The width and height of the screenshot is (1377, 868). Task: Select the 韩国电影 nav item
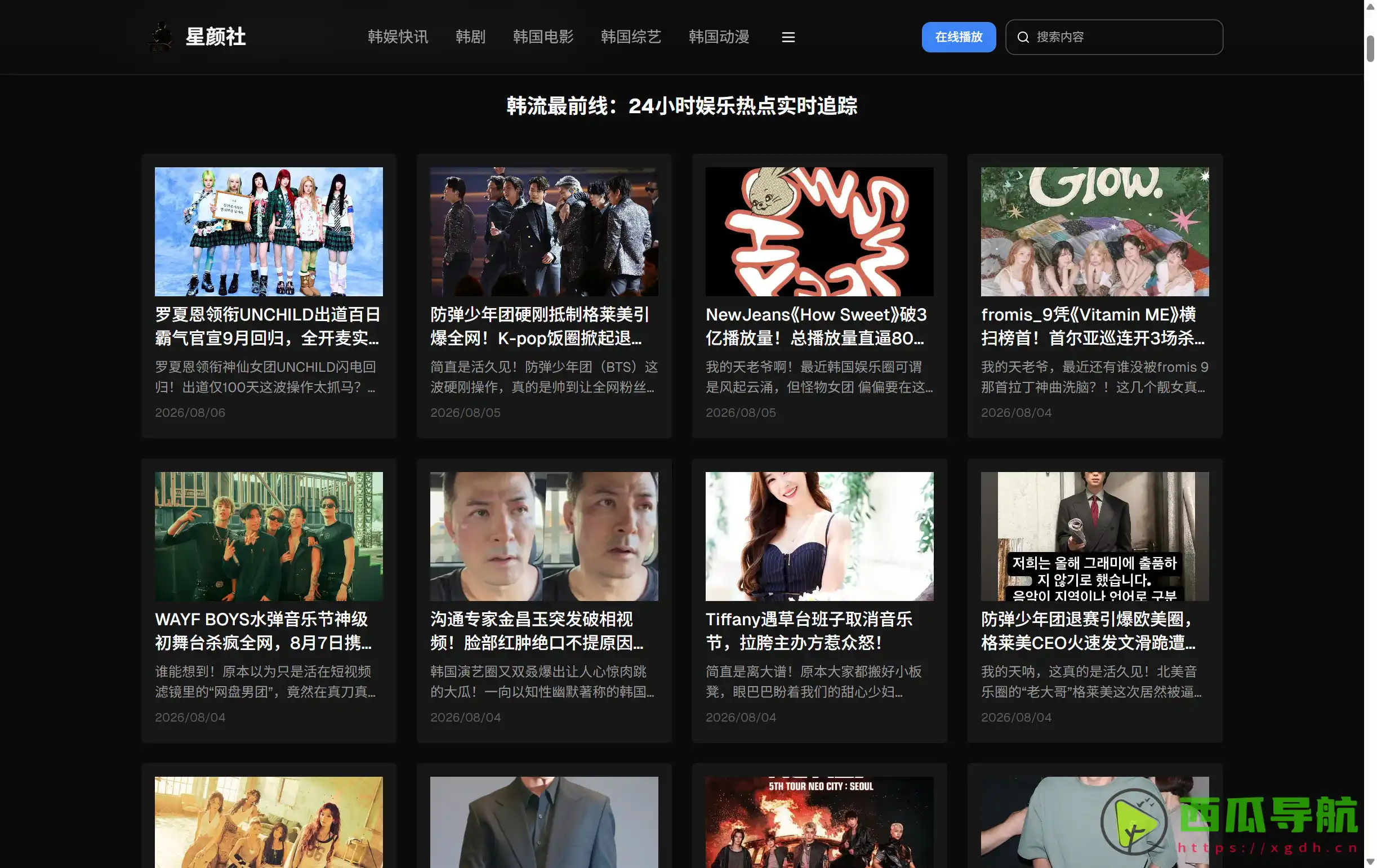(543, 37)
